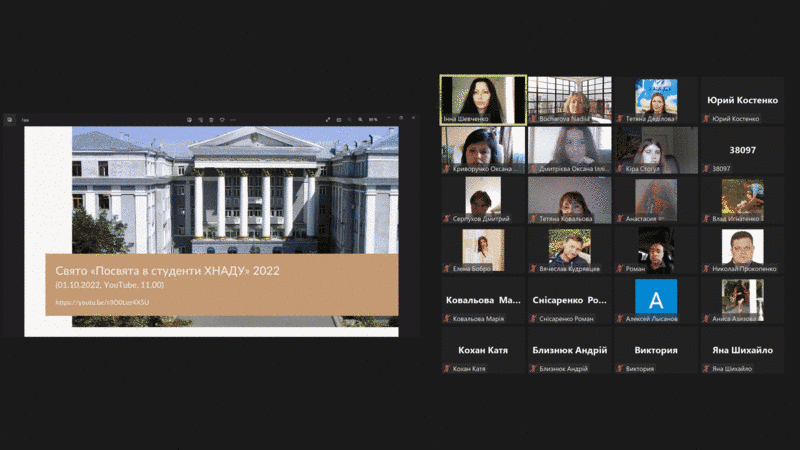This screenshot has width=800, height=450.
Task: Click the youtu.be link on the slide
Action: click(102, 301)
